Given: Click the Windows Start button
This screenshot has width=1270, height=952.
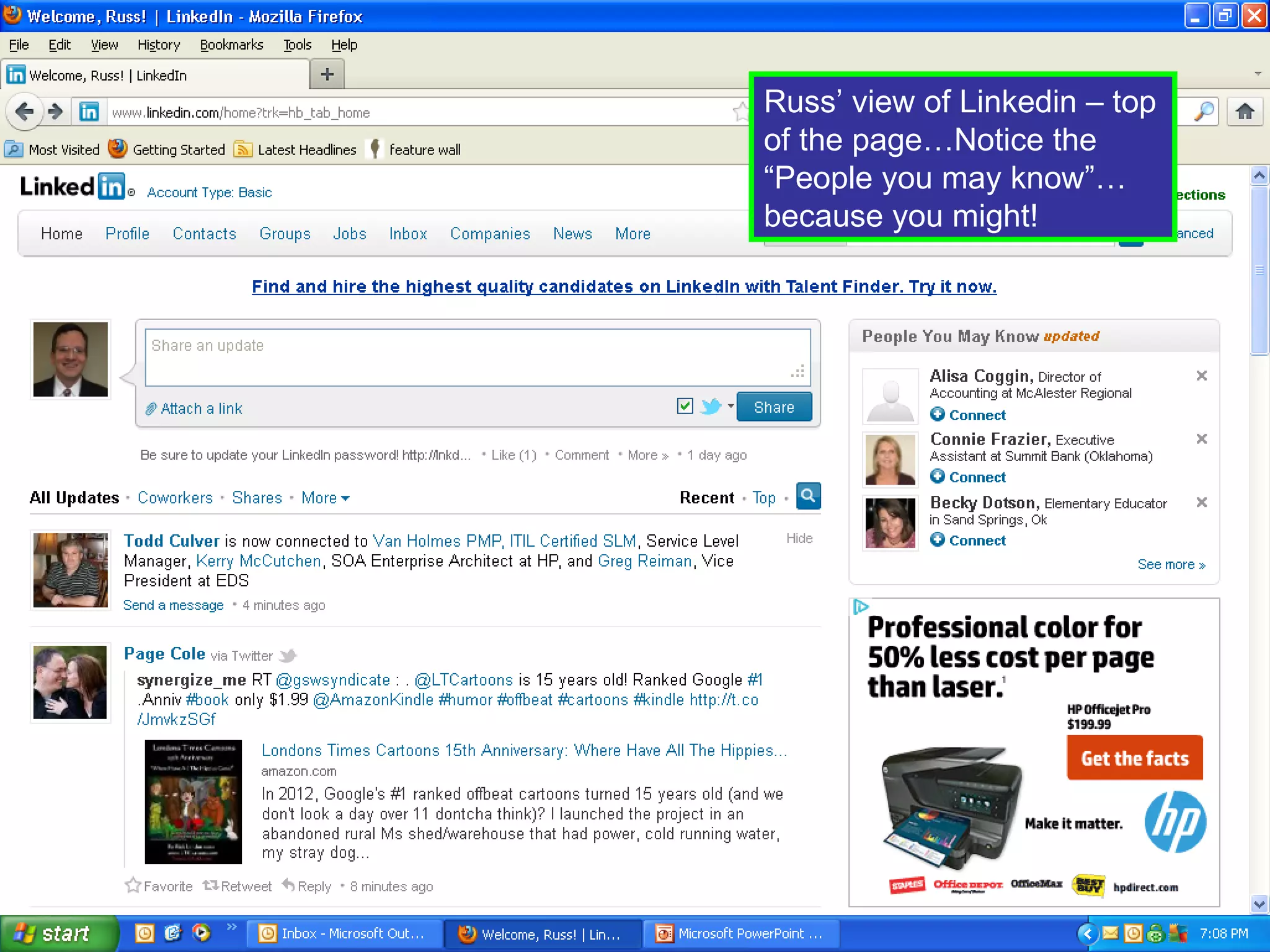Looking at the screenshot, I should point(58,933).
